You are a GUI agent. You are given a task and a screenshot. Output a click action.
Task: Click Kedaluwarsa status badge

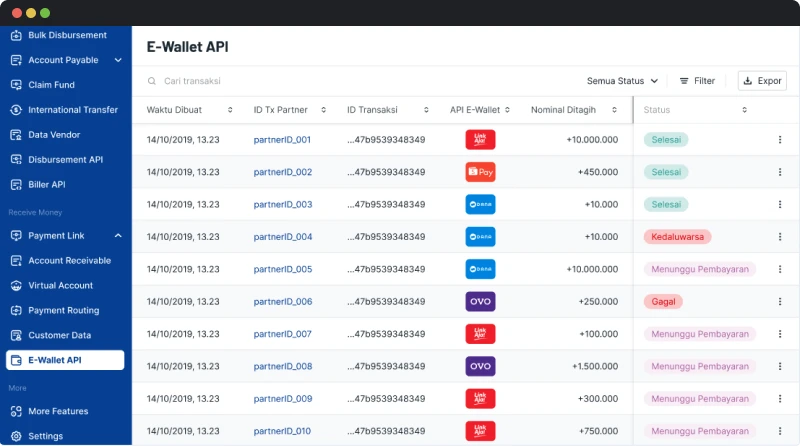tap(678, 237)
